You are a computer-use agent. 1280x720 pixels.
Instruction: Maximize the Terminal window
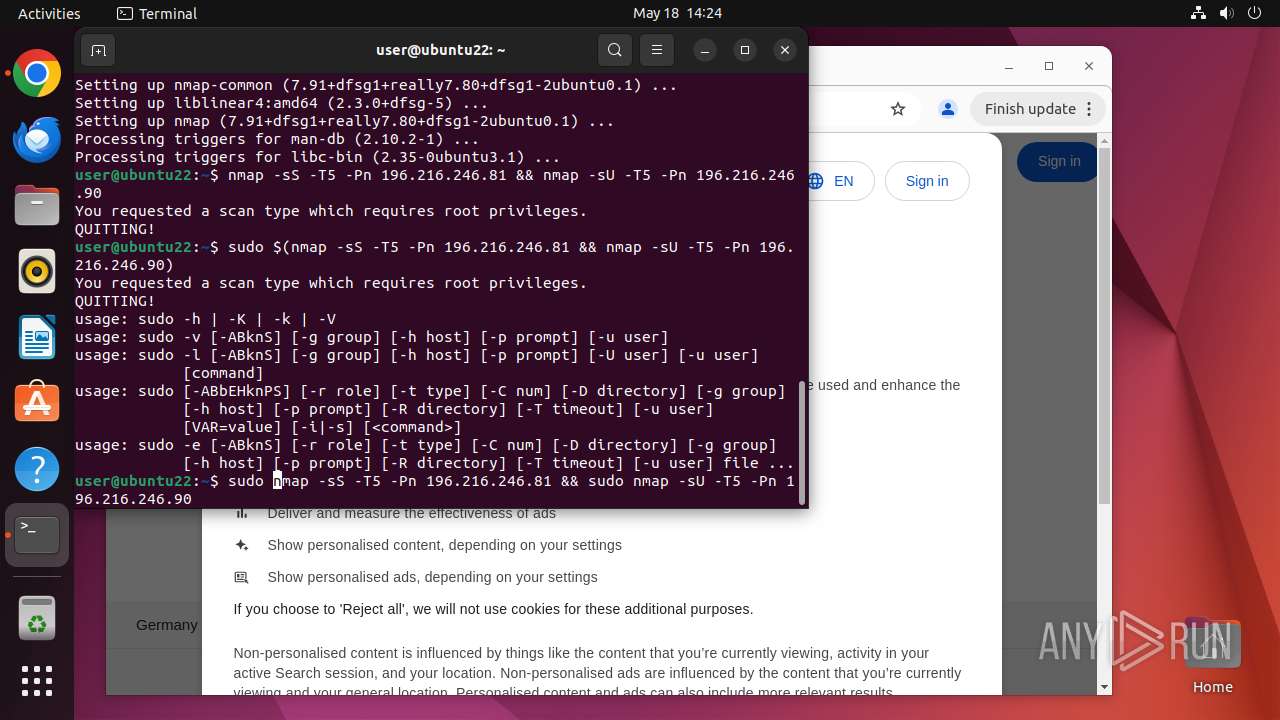point(745,50)
